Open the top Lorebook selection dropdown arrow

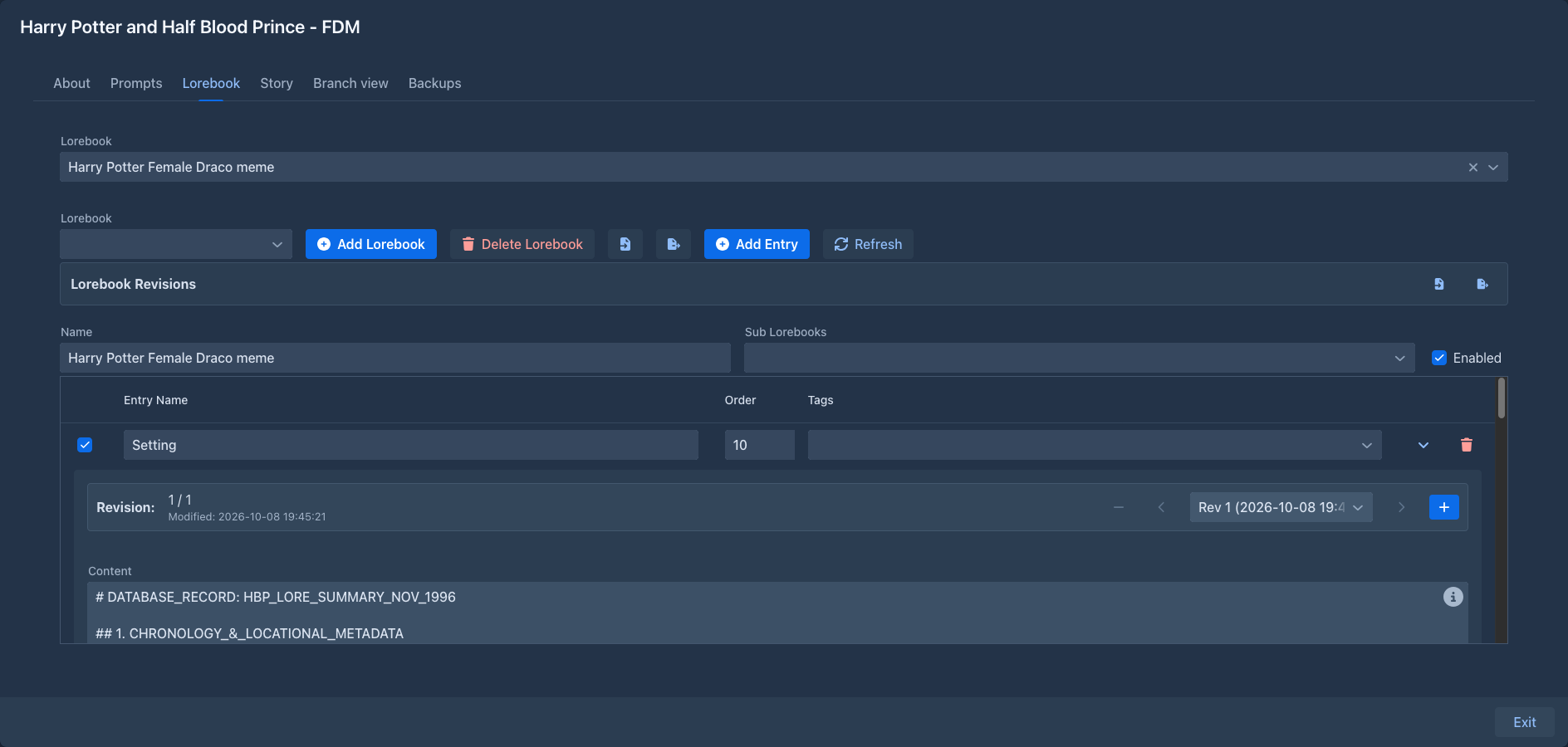pos(1493,167)
